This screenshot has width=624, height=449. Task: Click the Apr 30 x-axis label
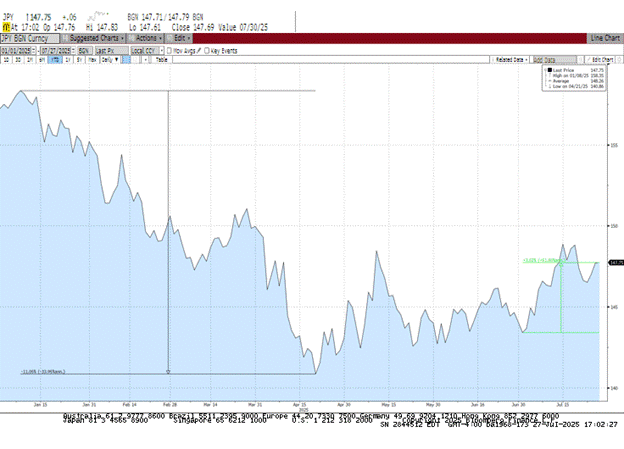click(344, 405)
